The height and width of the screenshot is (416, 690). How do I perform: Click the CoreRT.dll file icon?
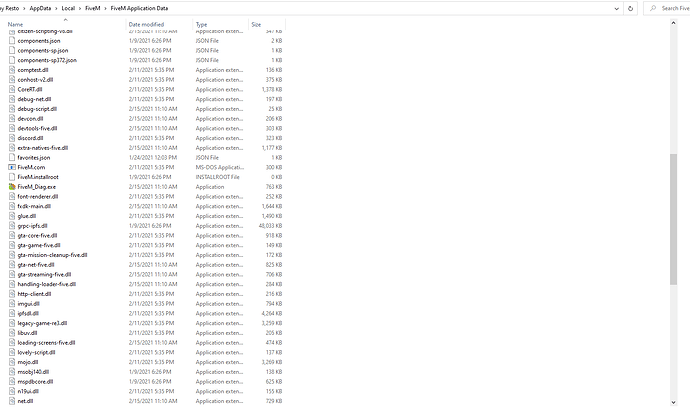click(x=12, y=89)
